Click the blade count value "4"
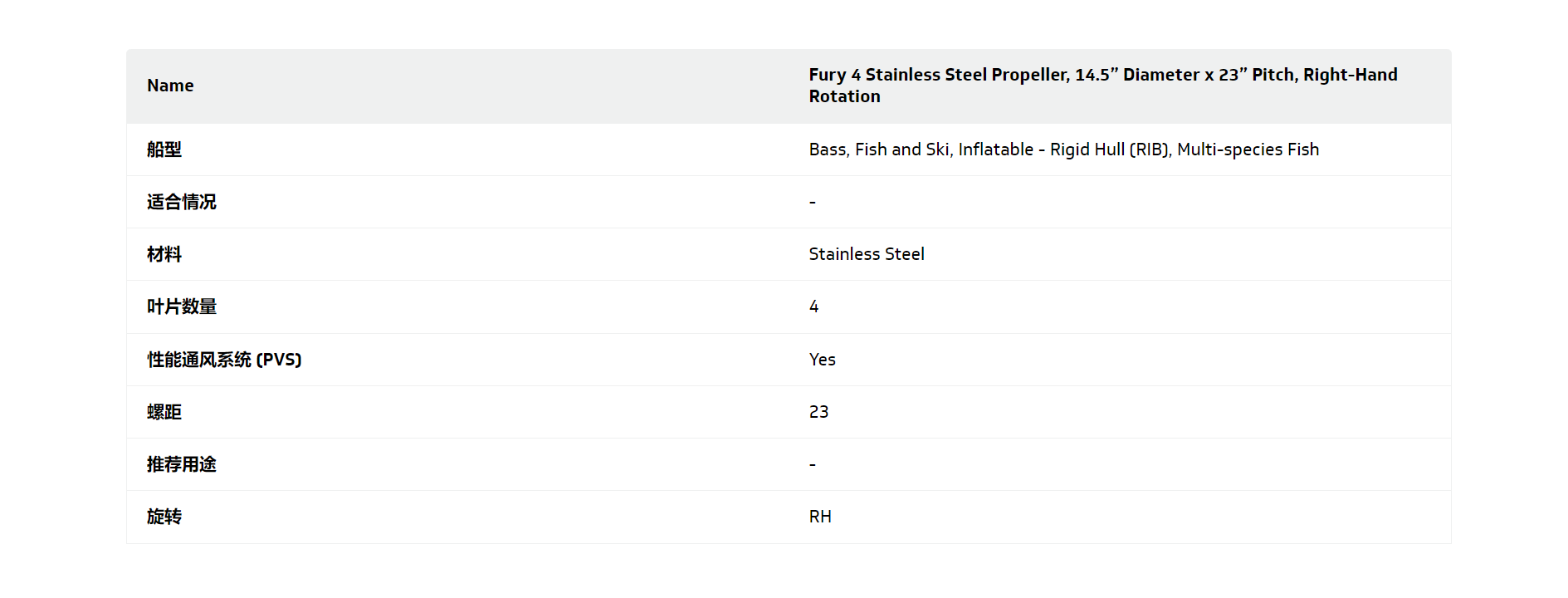 (x=814, y=306)
